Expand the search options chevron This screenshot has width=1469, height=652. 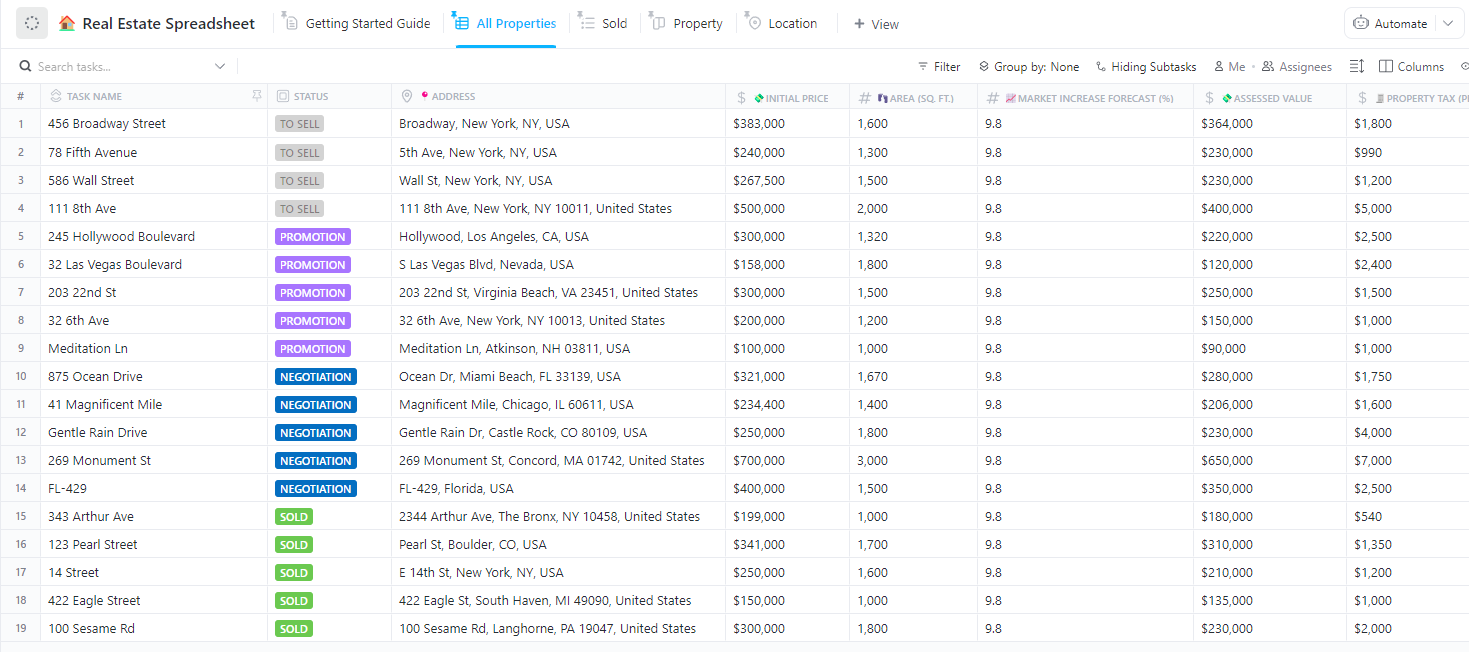pyautogui.click(x=220, y=66)
